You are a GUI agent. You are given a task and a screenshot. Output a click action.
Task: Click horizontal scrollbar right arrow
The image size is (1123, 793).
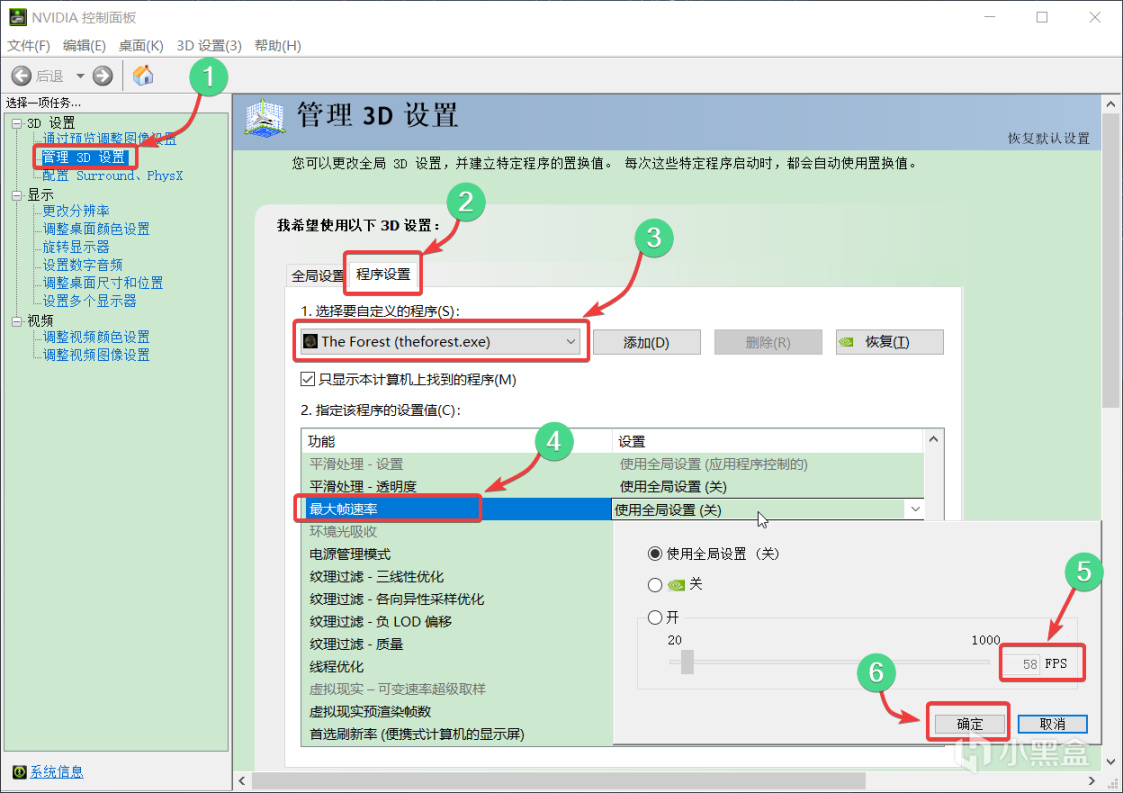pos(1091,780)
